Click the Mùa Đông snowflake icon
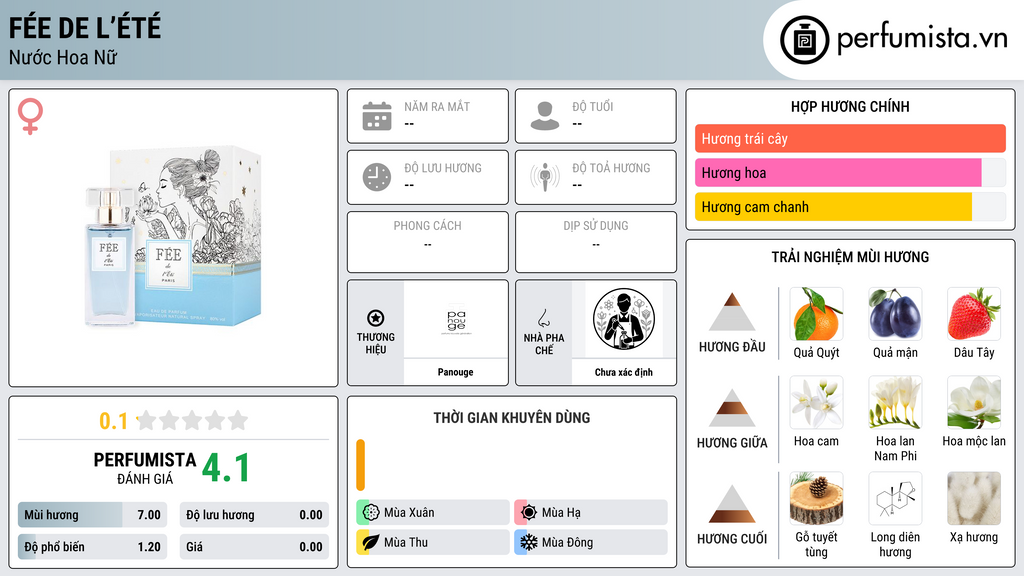1024x576 pixels. click(x=529, y=542)
